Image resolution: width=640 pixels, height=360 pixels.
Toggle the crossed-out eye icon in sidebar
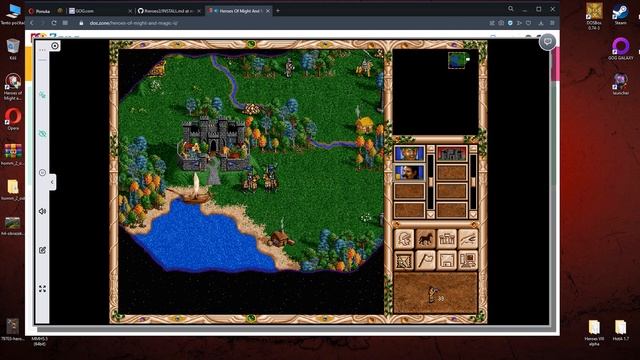tap(42, 134)
